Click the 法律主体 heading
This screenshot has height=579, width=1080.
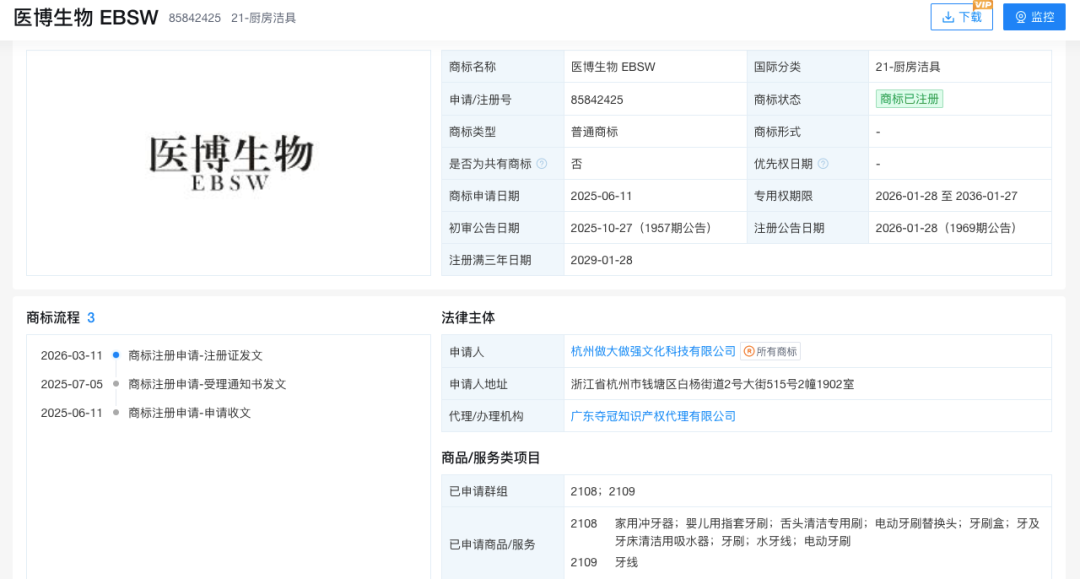pyautogui.click(x=468, y=317)
